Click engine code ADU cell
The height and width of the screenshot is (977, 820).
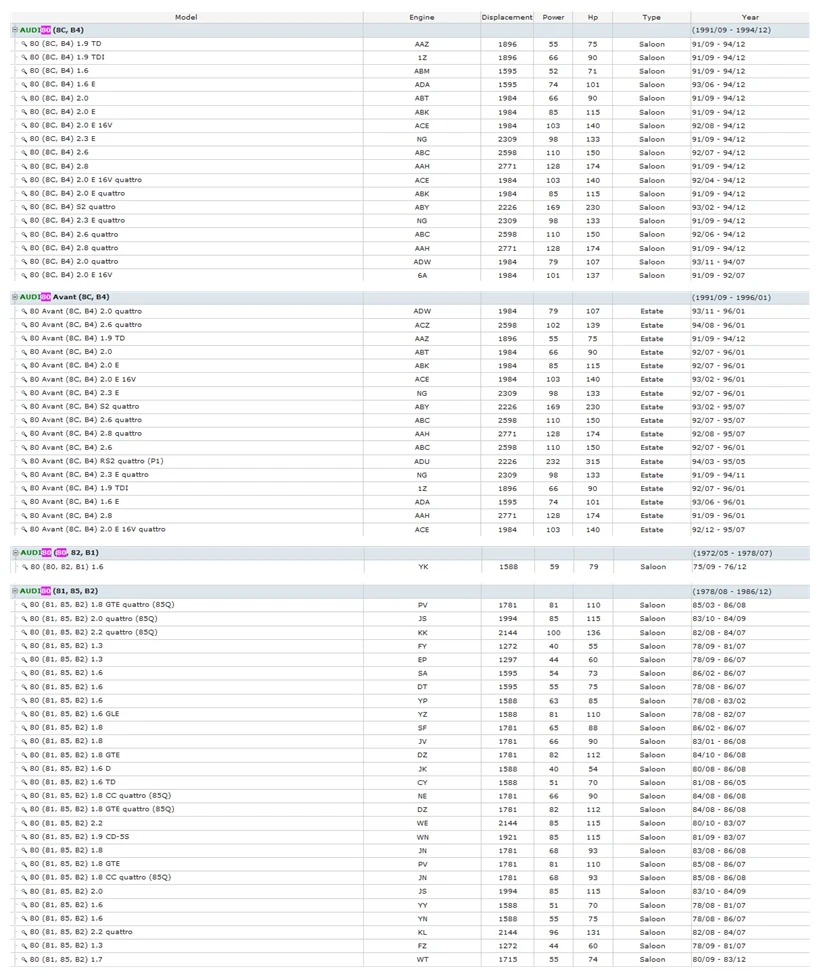(x=422, y=462)
